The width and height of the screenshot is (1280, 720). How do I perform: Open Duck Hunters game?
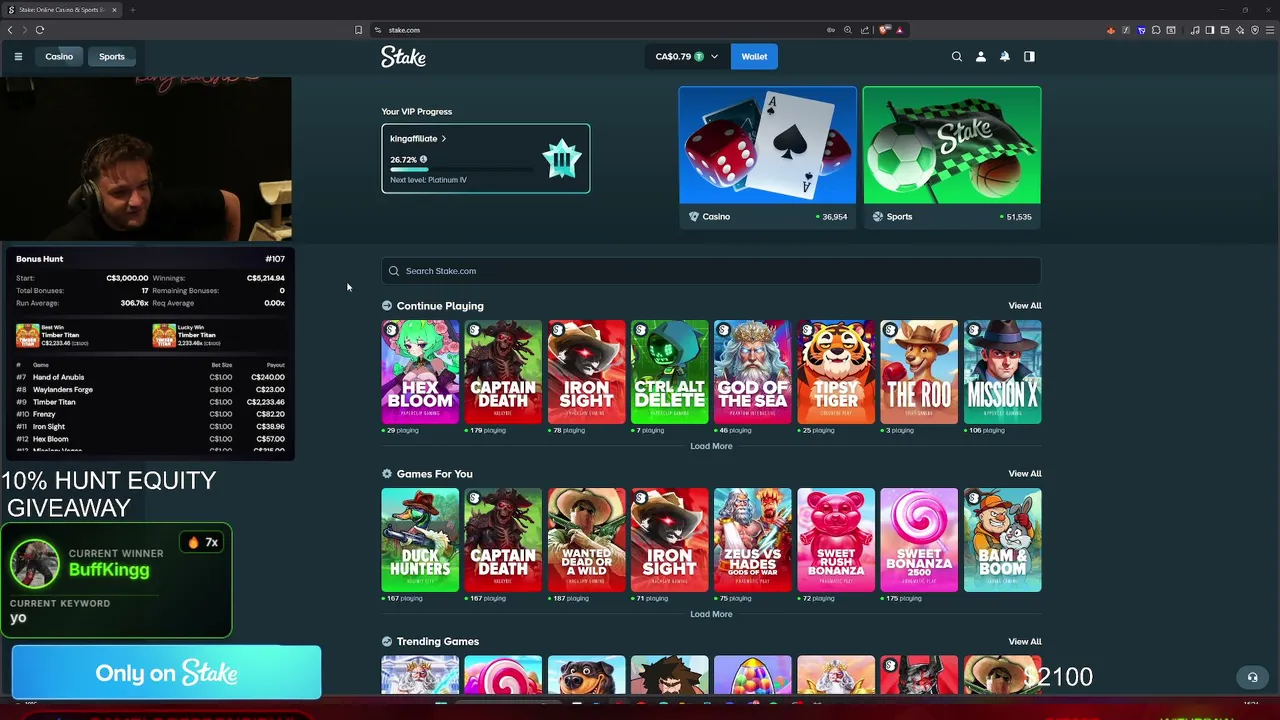coord(420,540)
